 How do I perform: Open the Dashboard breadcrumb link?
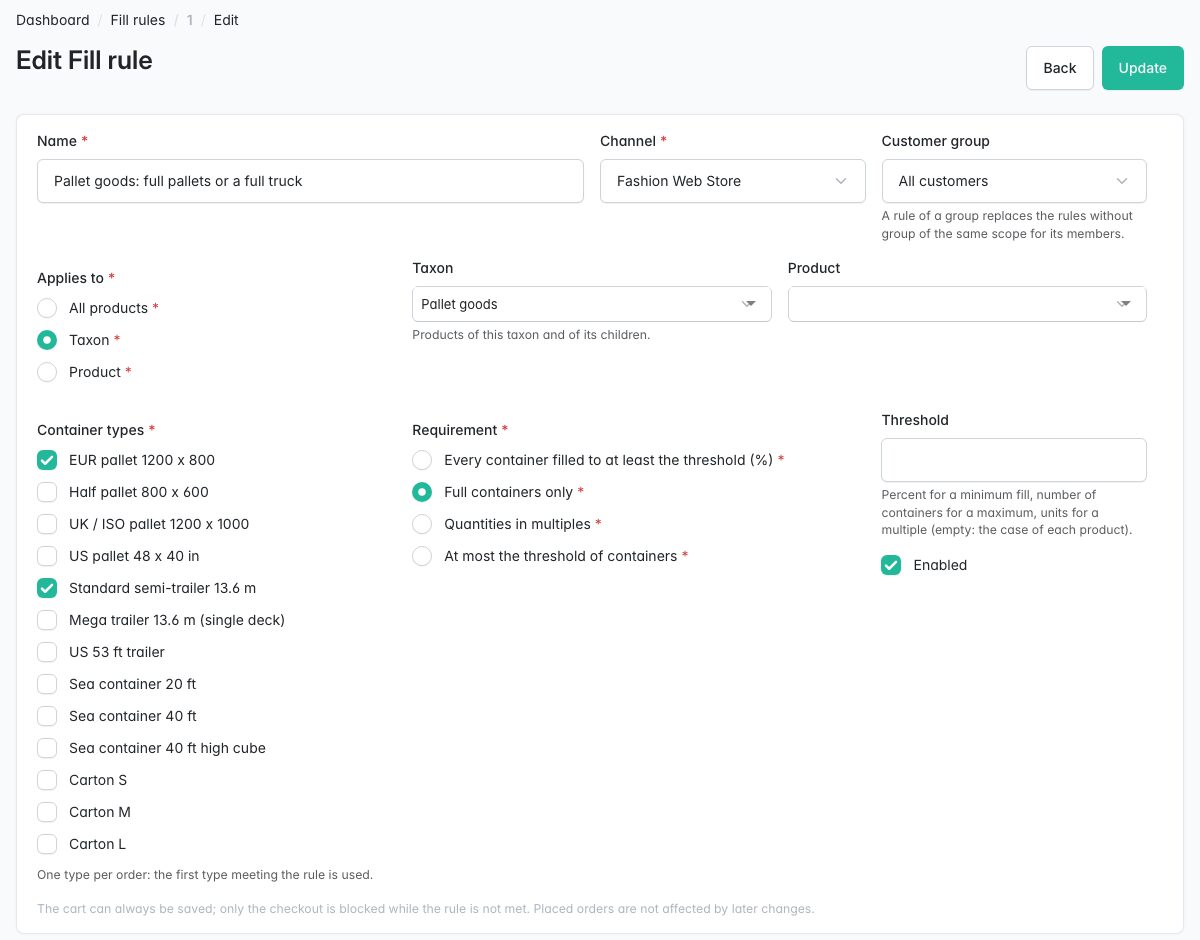pos(52,20)
